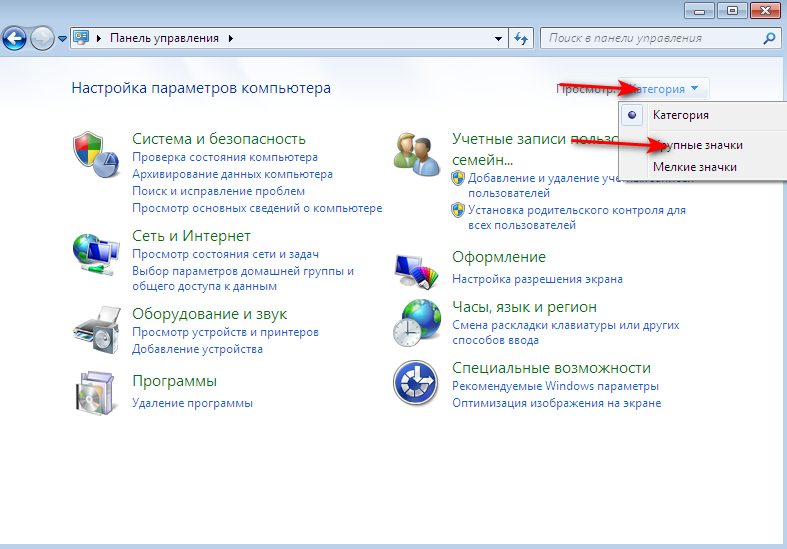Click Смена раскладки клавиатуры link
The image size is (787, 549).
pyautogui.click(x=566, y=332)
